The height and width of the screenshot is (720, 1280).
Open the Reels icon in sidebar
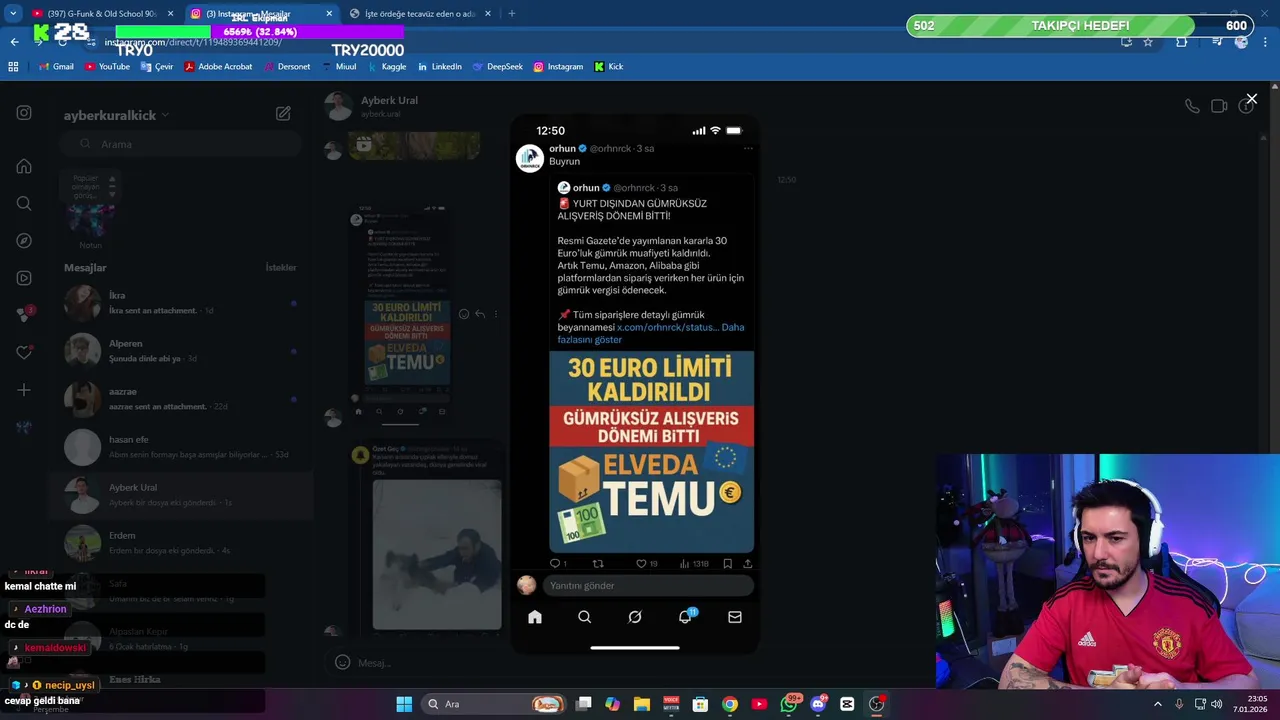click(24, 278)
